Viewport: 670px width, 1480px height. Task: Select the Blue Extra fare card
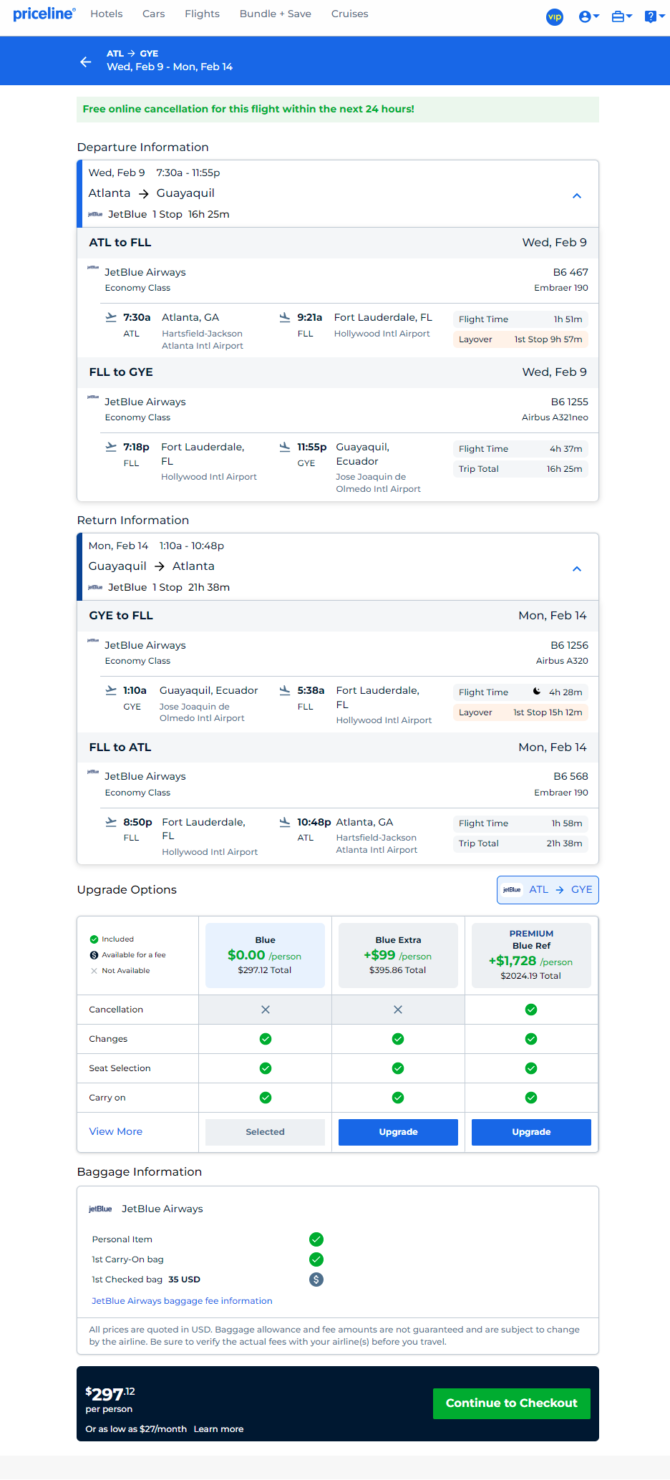click(398, 955)
